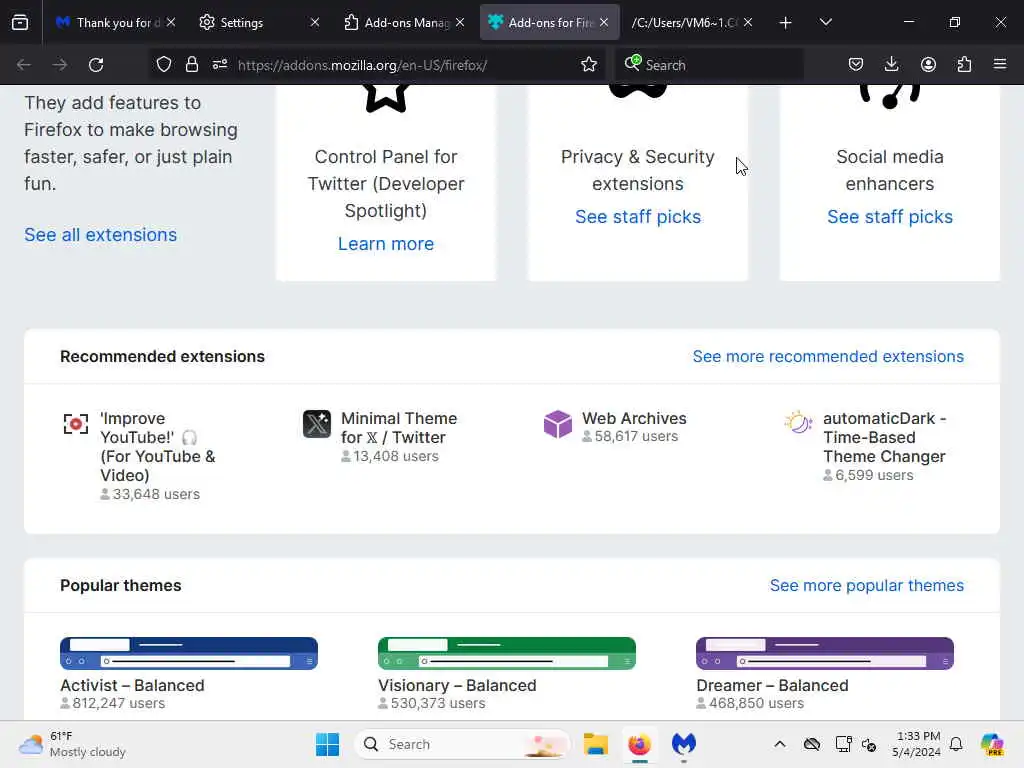The image size is (1024, 768).
Task: Open Firefox View icon in the tab strip
Action: point(20,22)
